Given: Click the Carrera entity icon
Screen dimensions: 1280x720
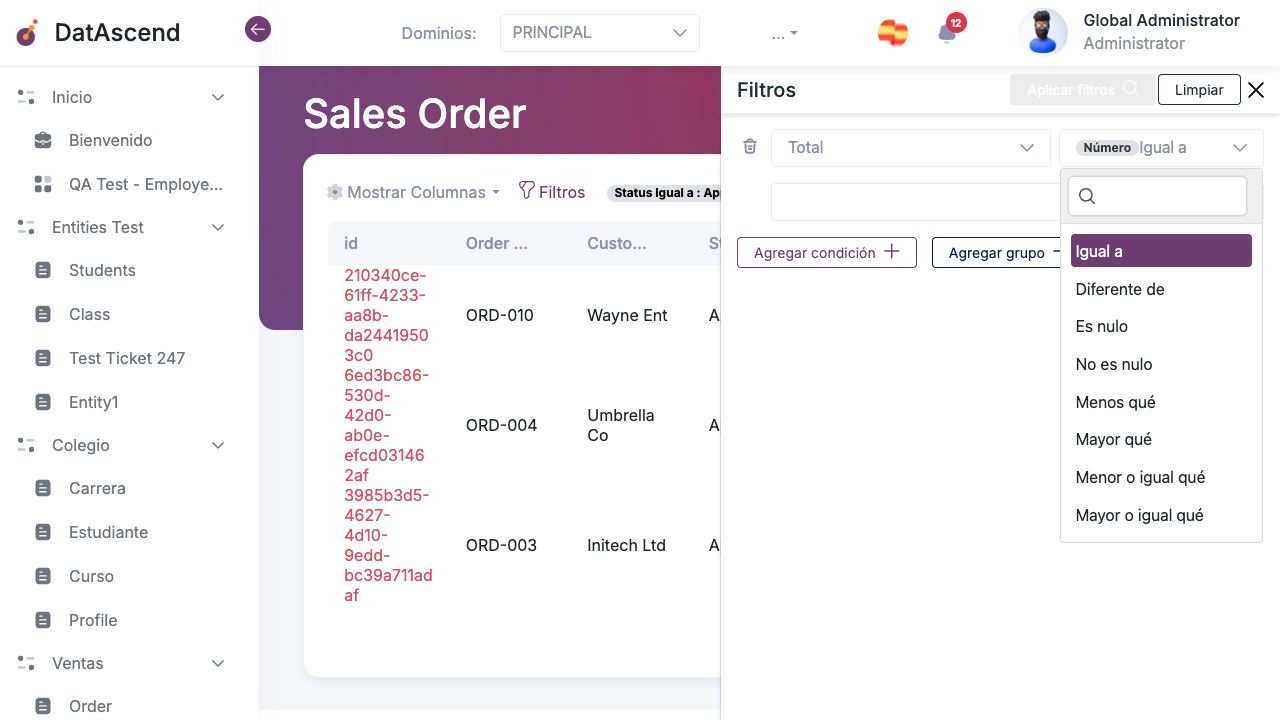Looking at the screenshot, I should click(43, 488).
